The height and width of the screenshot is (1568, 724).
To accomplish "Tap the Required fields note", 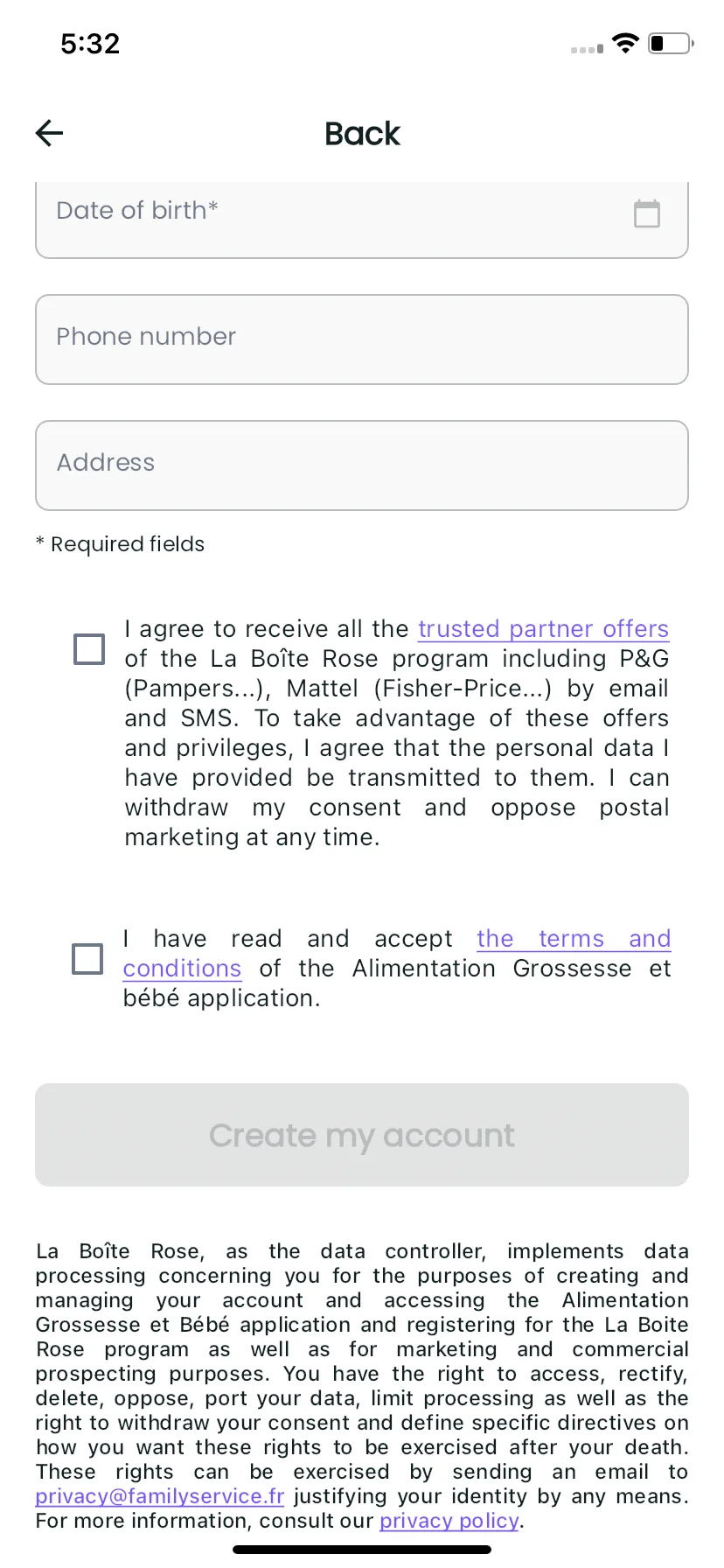I will click(x=120, y=544).
